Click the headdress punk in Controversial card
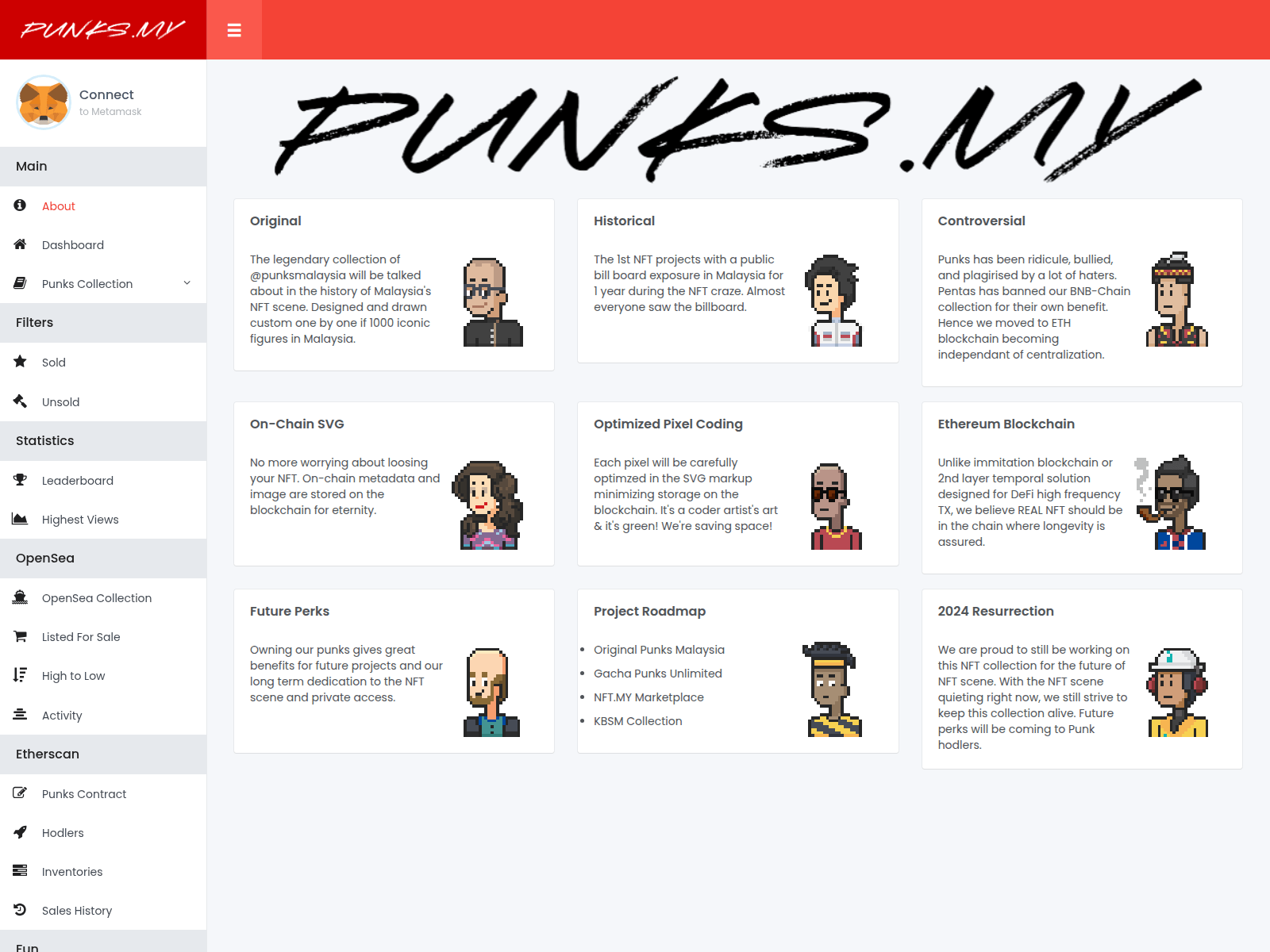The image size is (1270, 952). tap(1177, 300)
